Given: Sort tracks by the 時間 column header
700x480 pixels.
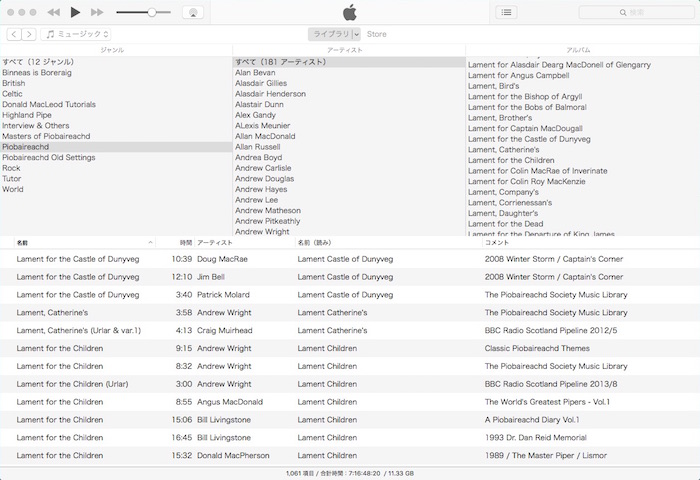Looking at the screenshot, I should [185, 242].
